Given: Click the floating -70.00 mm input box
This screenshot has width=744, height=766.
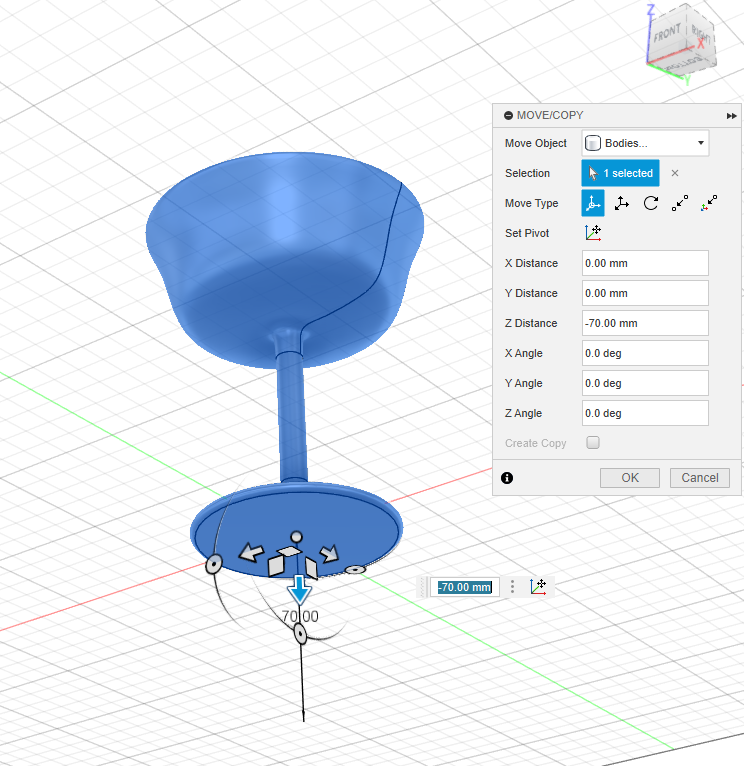Looking at the screenshot, I should pos(465,587).
